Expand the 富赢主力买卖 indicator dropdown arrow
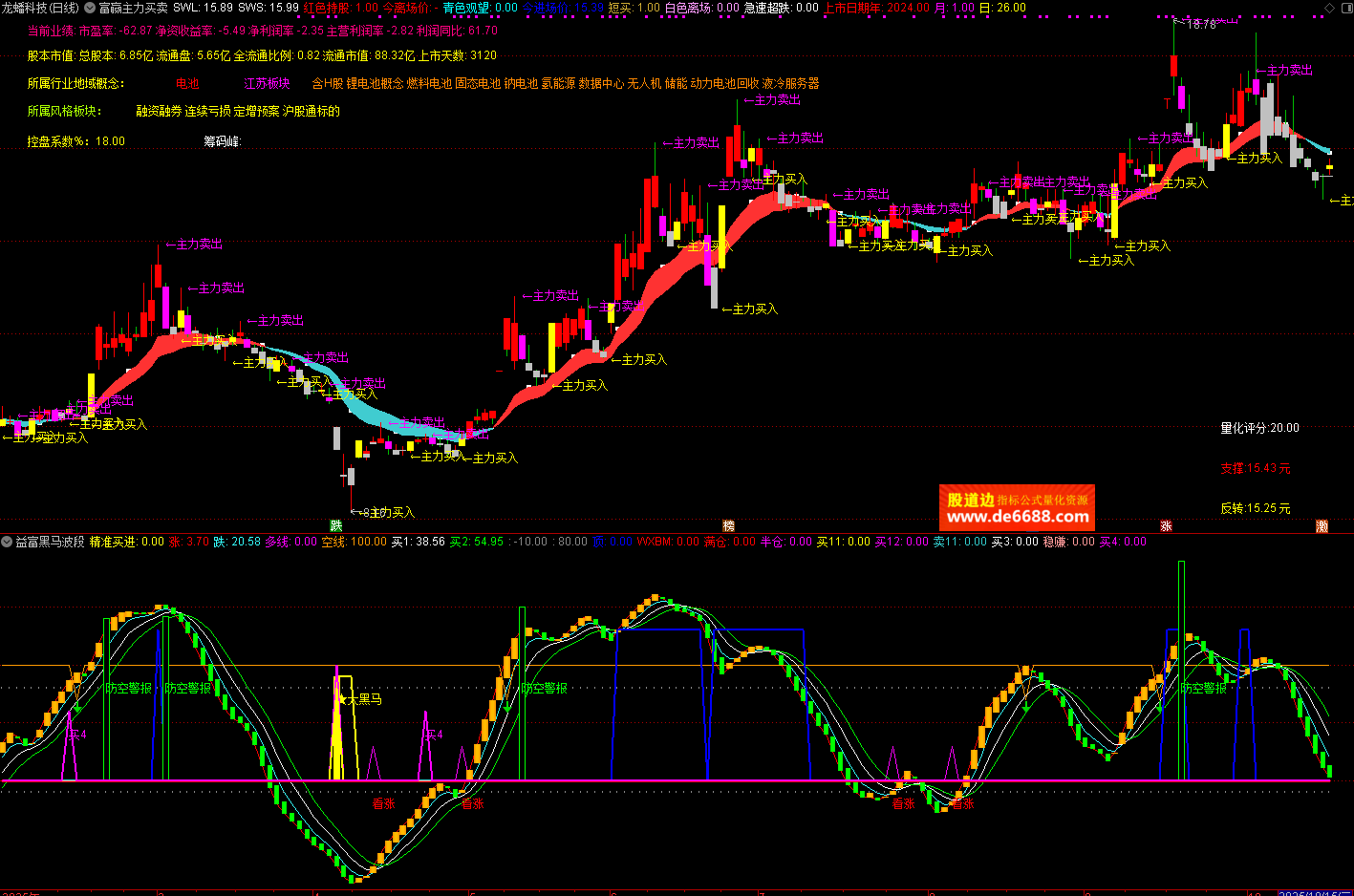Viewport: 1354px width, 896px height. point(91,8)
